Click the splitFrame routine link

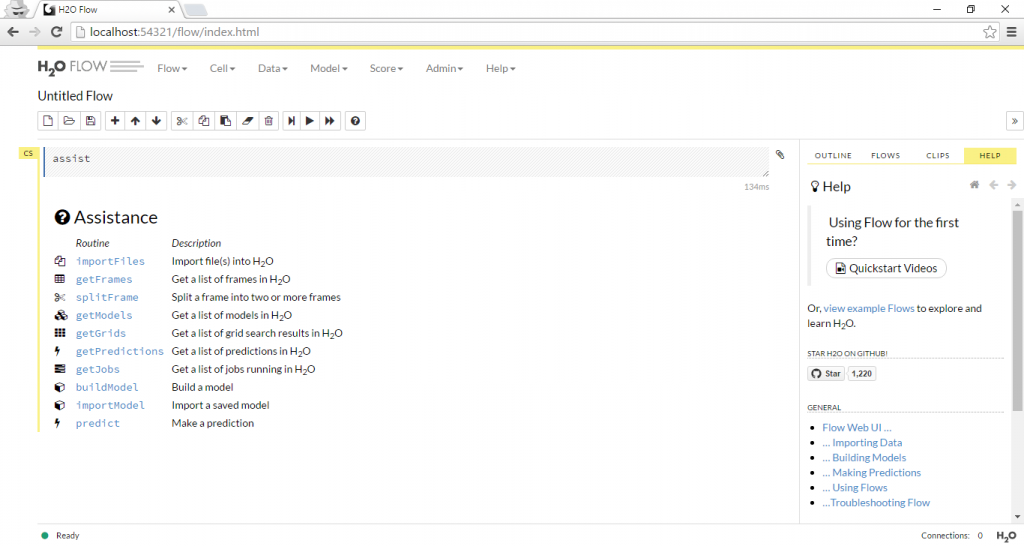(x=107, y=297)
